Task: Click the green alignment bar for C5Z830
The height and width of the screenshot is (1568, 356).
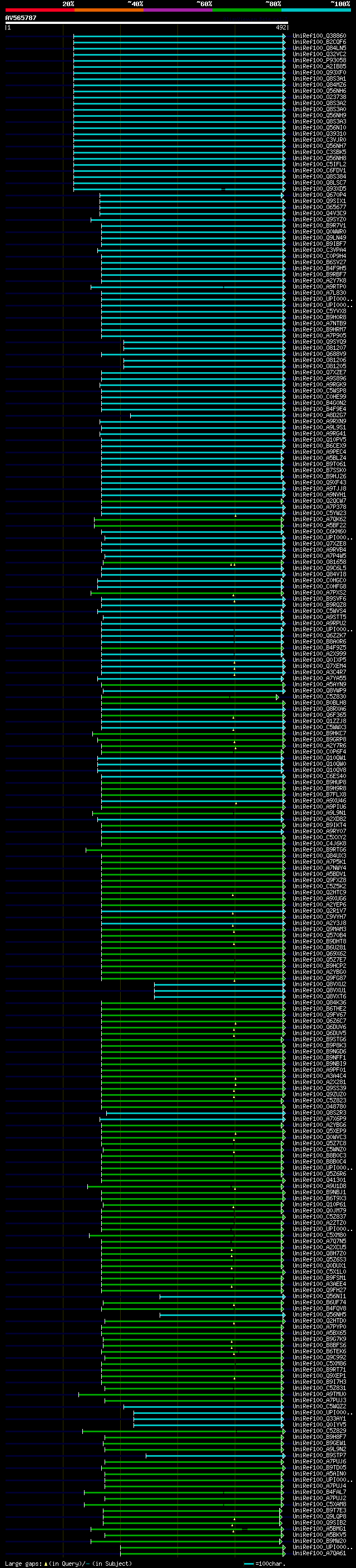Action: 190,697
